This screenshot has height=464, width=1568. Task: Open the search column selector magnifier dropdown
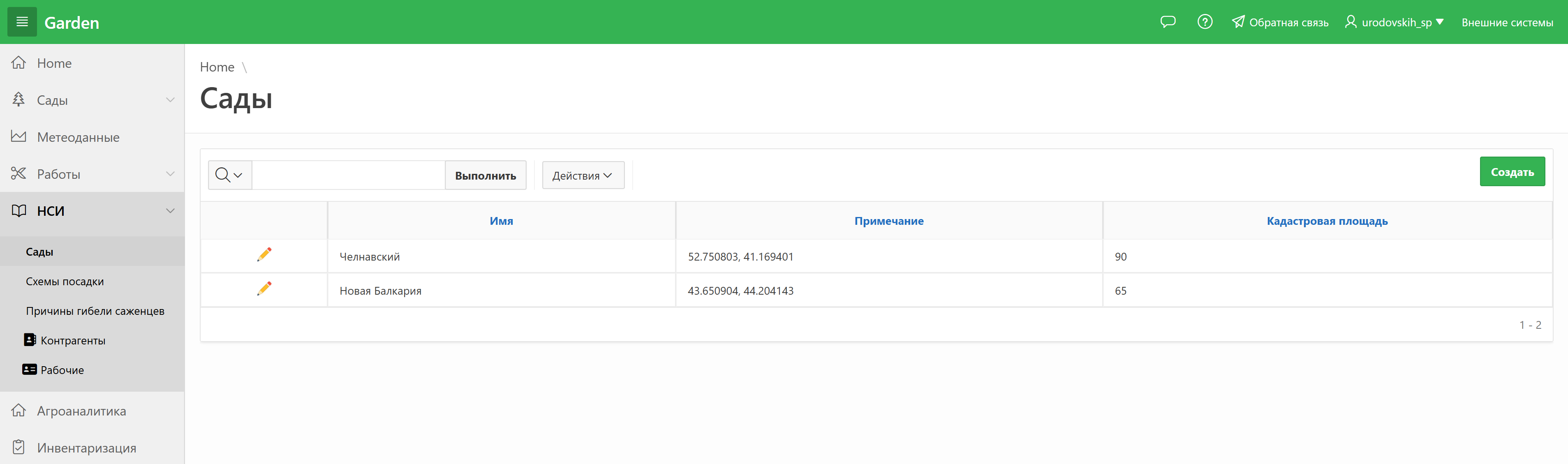pyautogui.click(x=229, y=175)
